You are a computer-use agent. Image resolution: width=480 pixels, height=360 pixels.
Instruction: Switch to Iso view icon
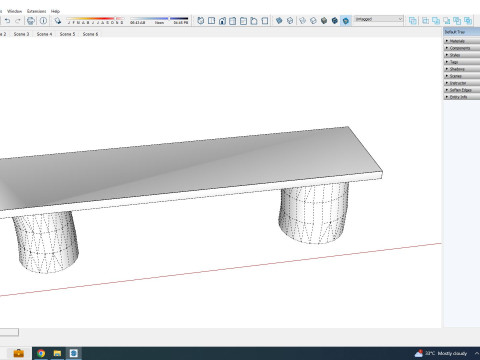pyautogui.click(x=201, y=21)
